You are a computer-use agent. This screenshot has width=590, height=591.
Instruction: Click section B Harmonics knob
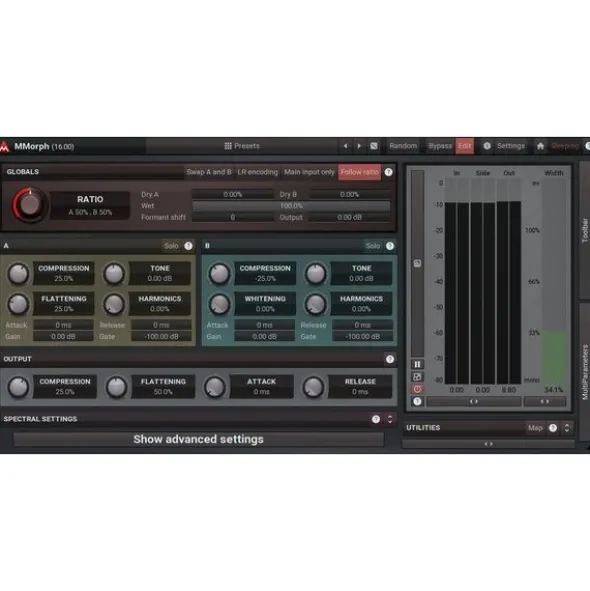(x=316, y=304)
